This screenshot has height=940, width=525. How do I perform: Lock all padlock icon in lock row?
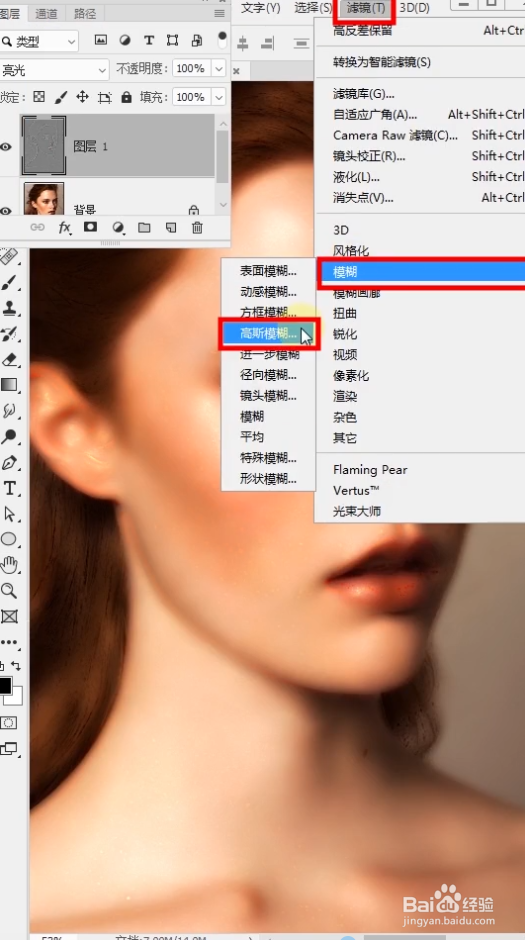[x=126, y=97]
